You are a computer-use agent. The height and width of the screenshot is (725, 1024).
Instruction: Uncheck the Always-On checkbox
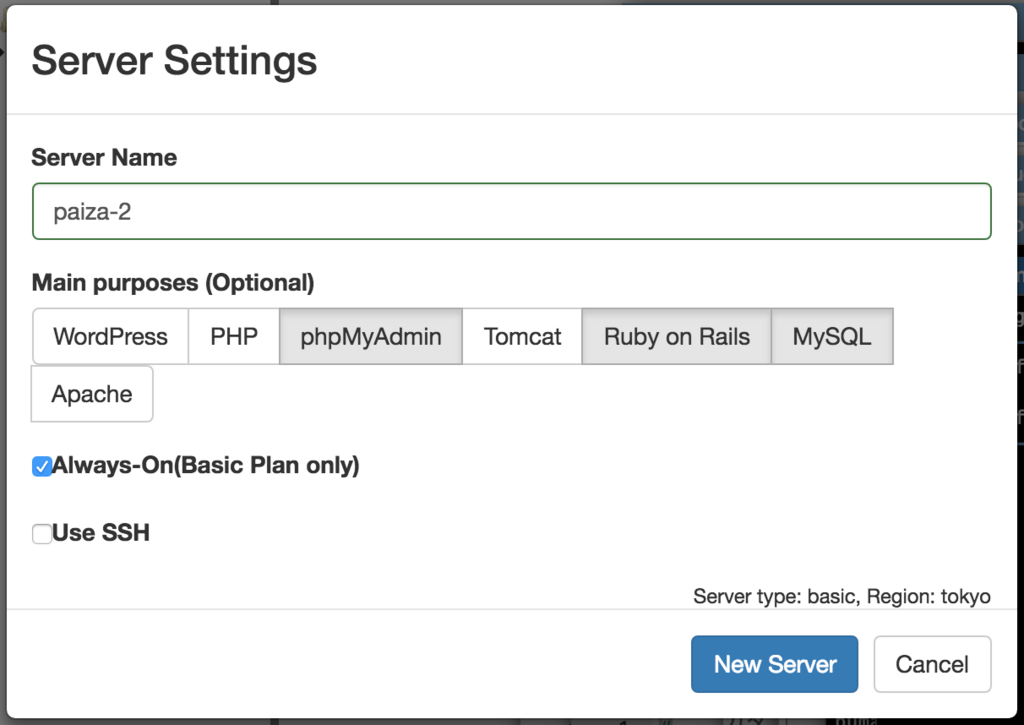42,466
